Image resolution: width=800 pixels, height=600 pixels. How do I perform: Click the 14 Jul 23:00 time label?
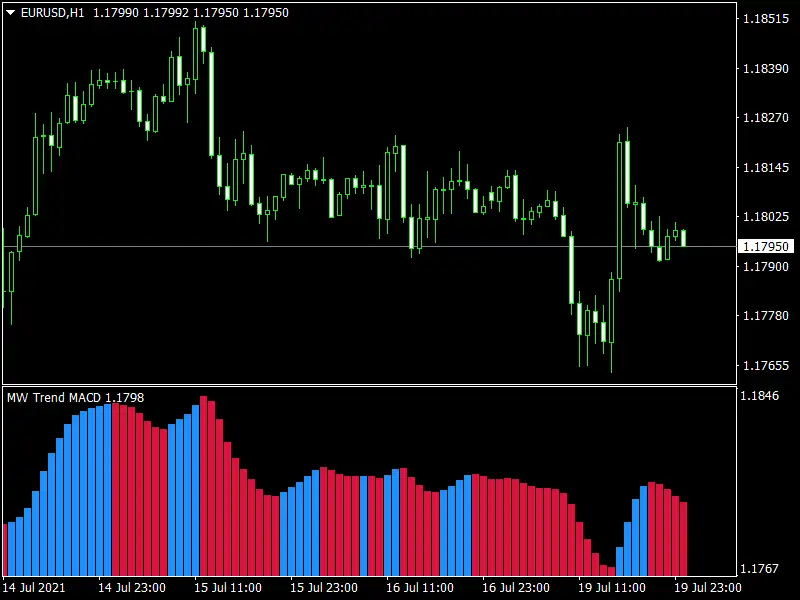(132, 588)
